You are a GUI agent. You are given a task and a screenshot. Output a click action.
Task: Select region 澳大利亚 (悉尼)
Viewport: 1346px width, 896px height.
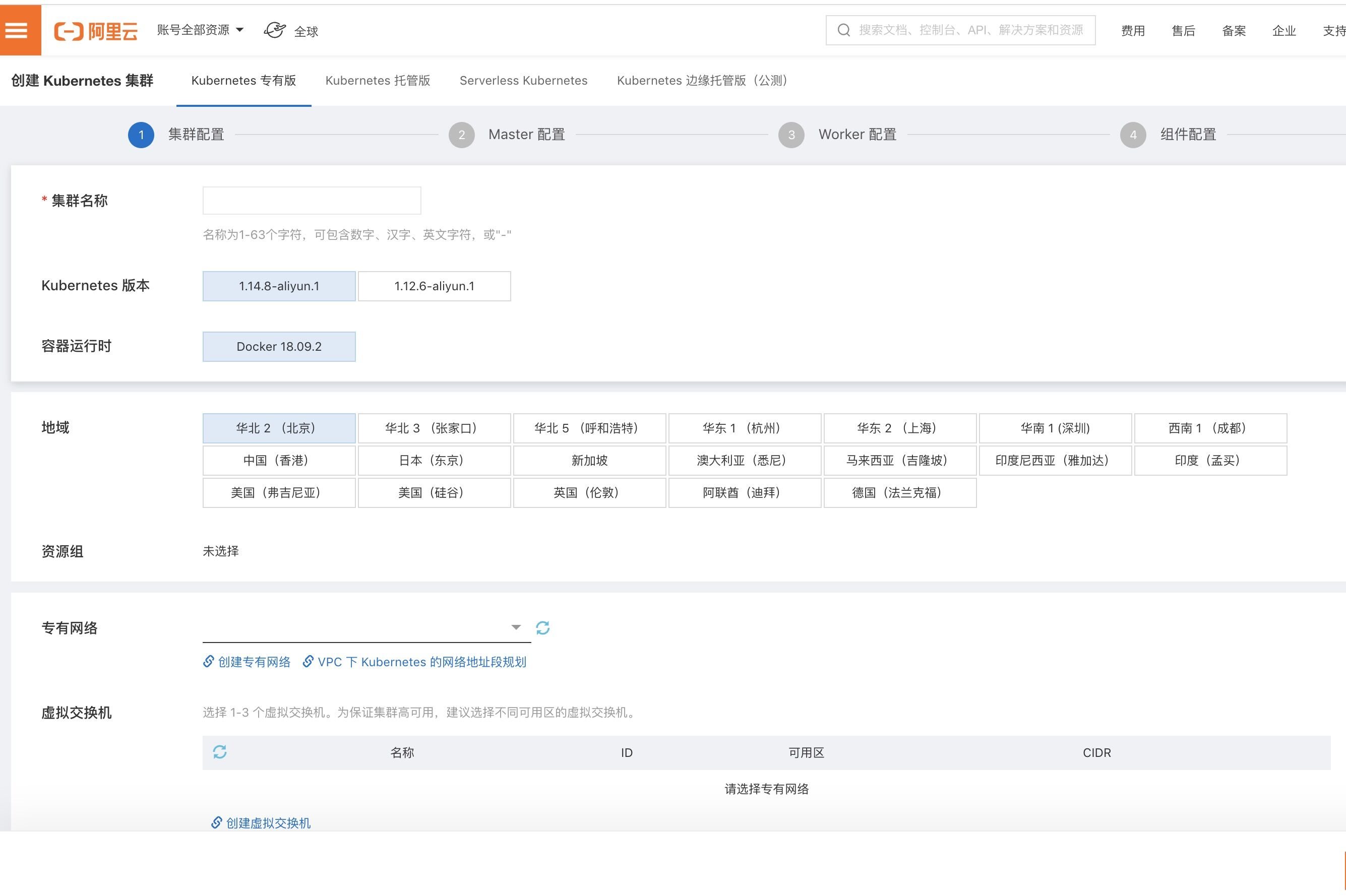[x=745, y=461]
